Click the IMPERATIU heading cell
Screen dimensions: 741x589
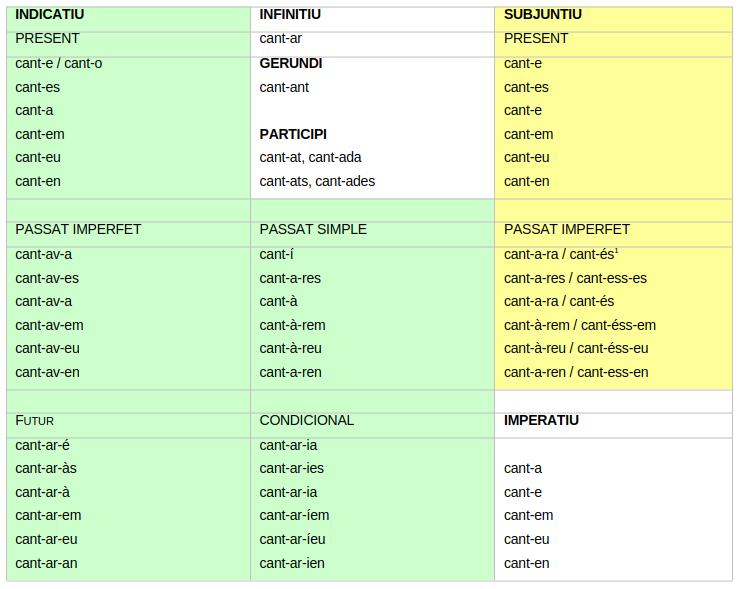[x=541, y=420]
